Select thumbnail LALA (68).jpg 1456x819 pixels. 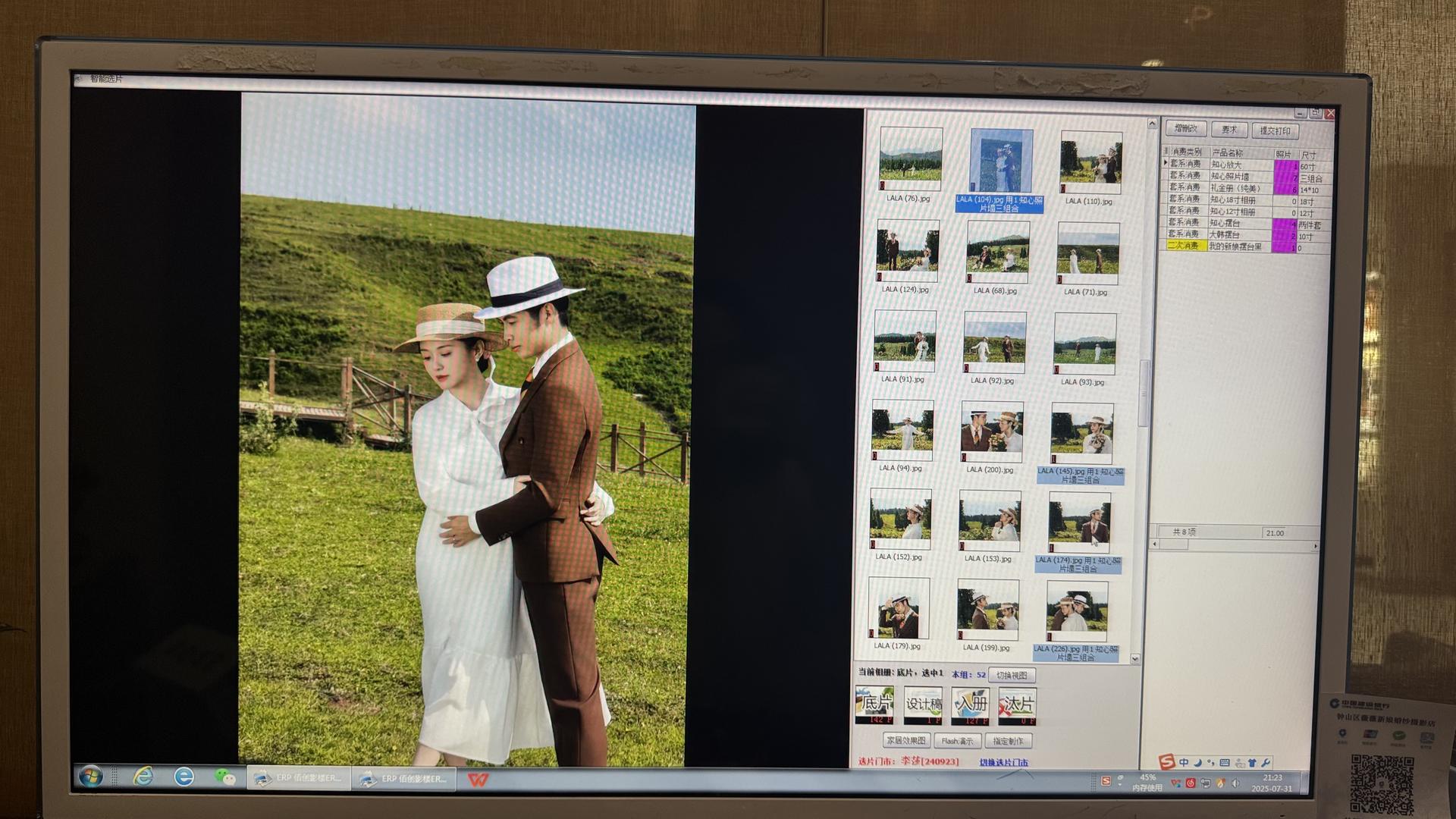tap(998, 253)
